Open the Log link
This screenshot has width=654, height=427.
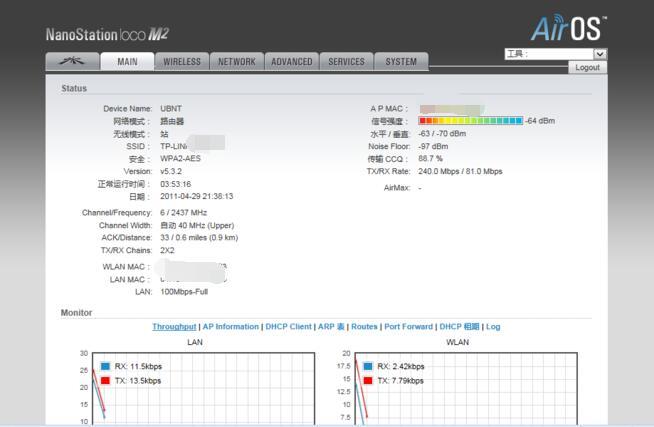(493, 327)
